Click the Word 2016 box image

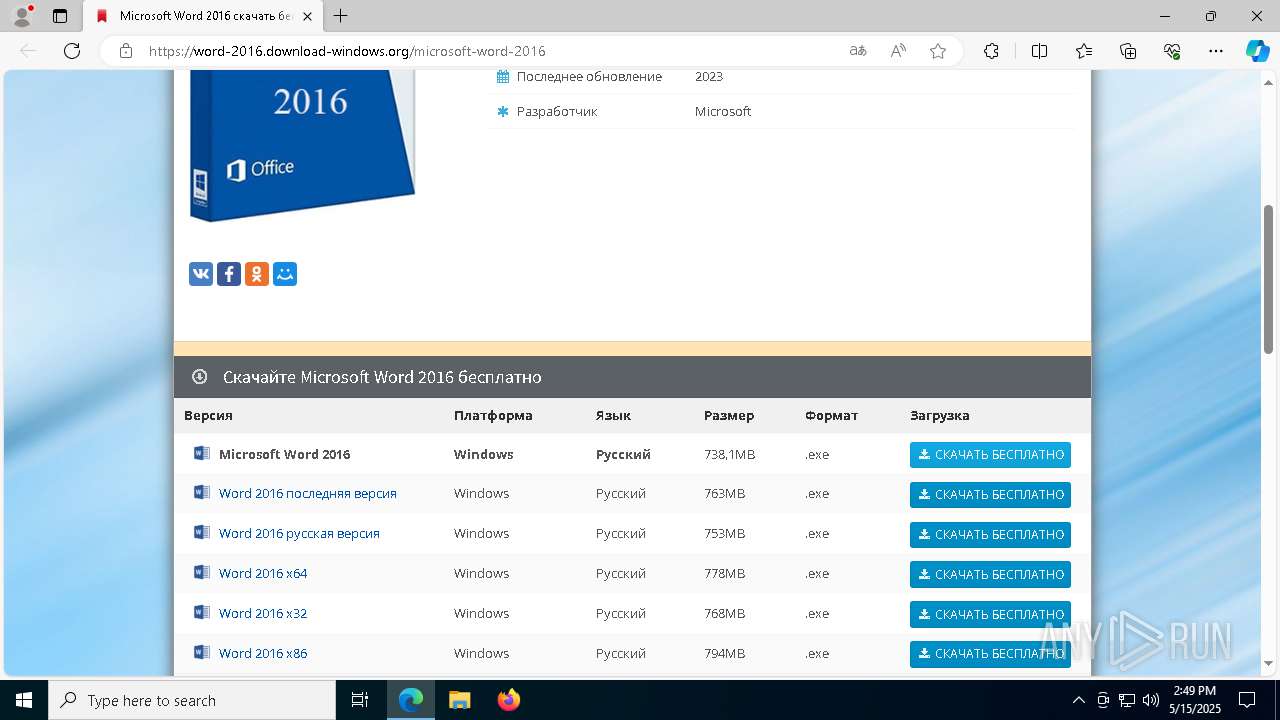click(x=302, y=145)
